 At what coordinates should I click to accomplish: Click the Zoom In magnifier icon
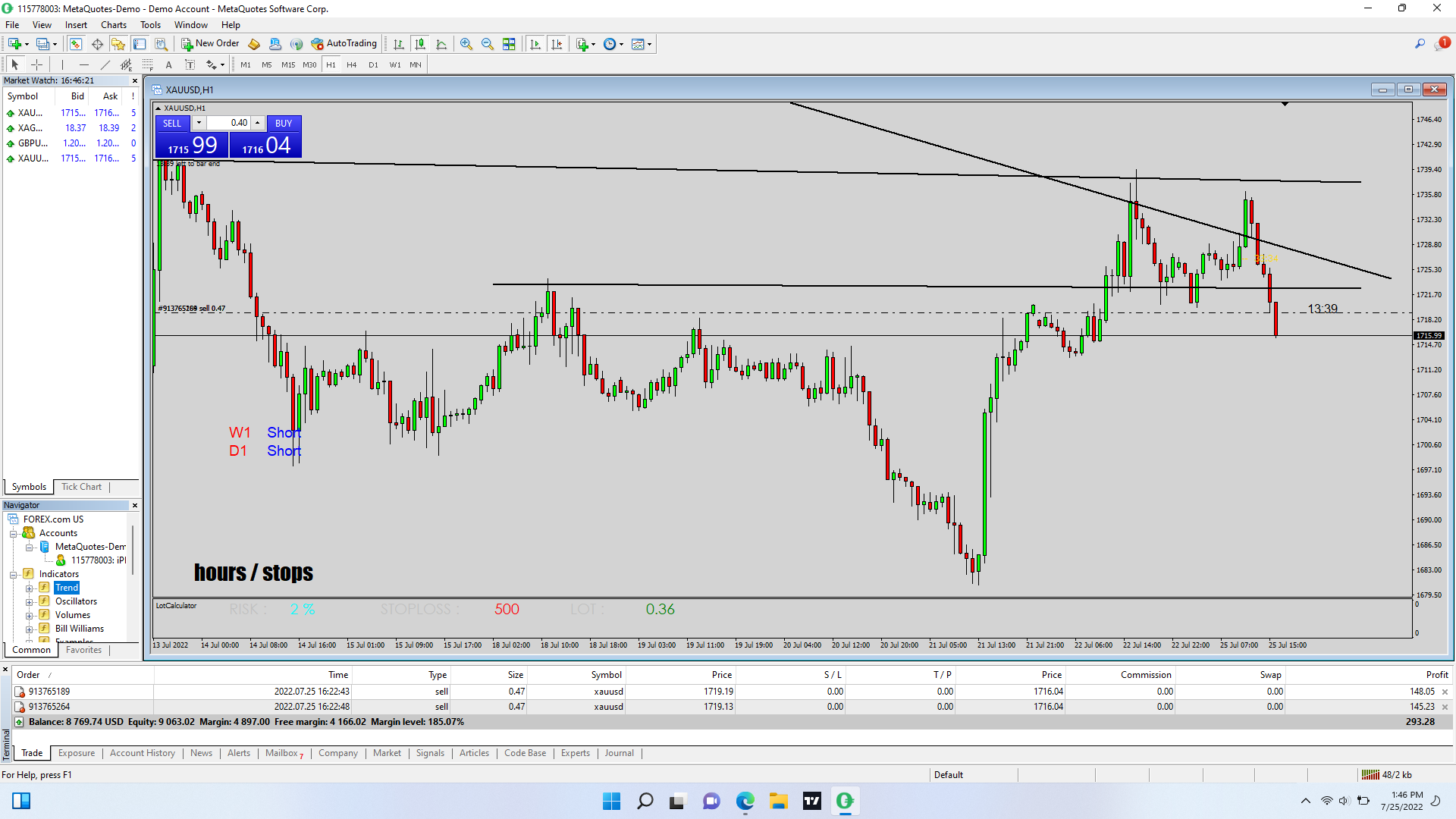coord(466,44)
